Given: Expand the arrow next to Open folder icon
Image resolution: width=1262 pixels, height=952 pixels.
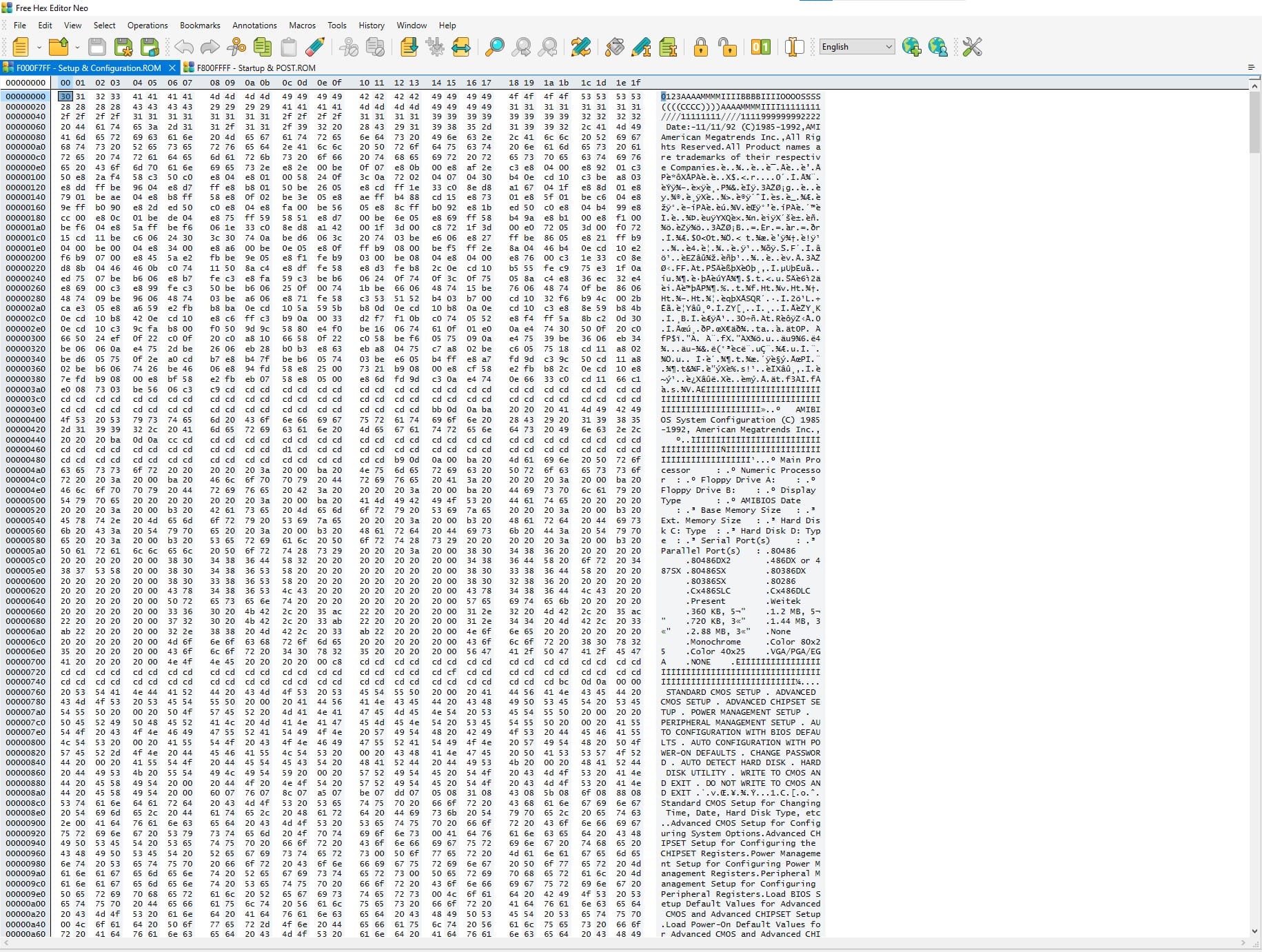Looking at the screenshot, I should (x=77, y=47).
